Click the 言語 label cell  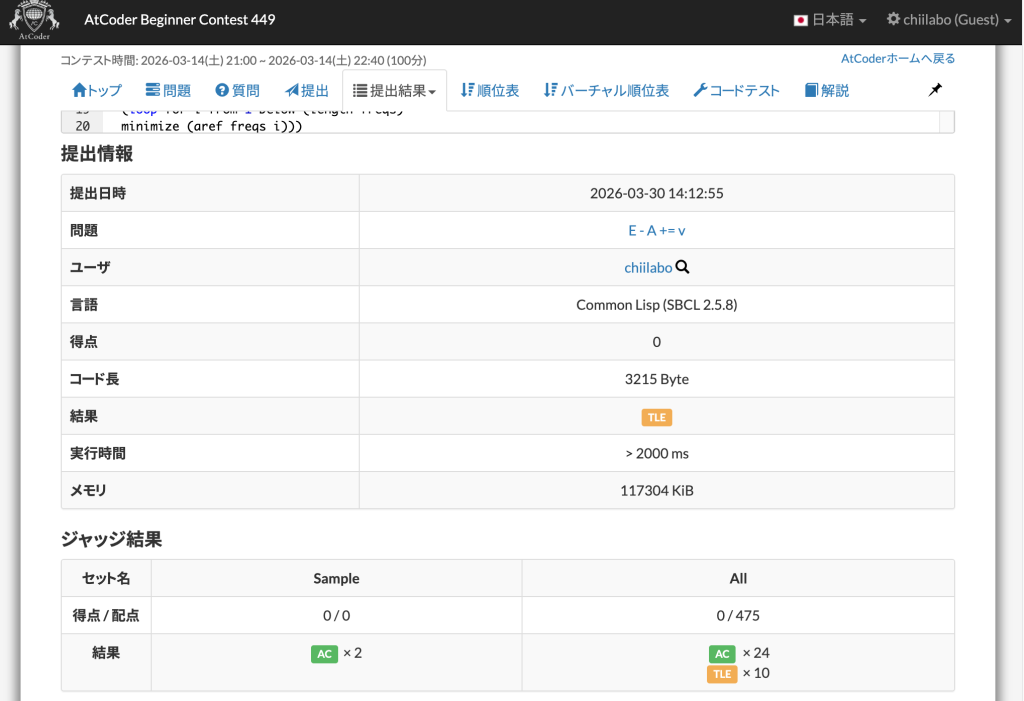coord(210,304)
